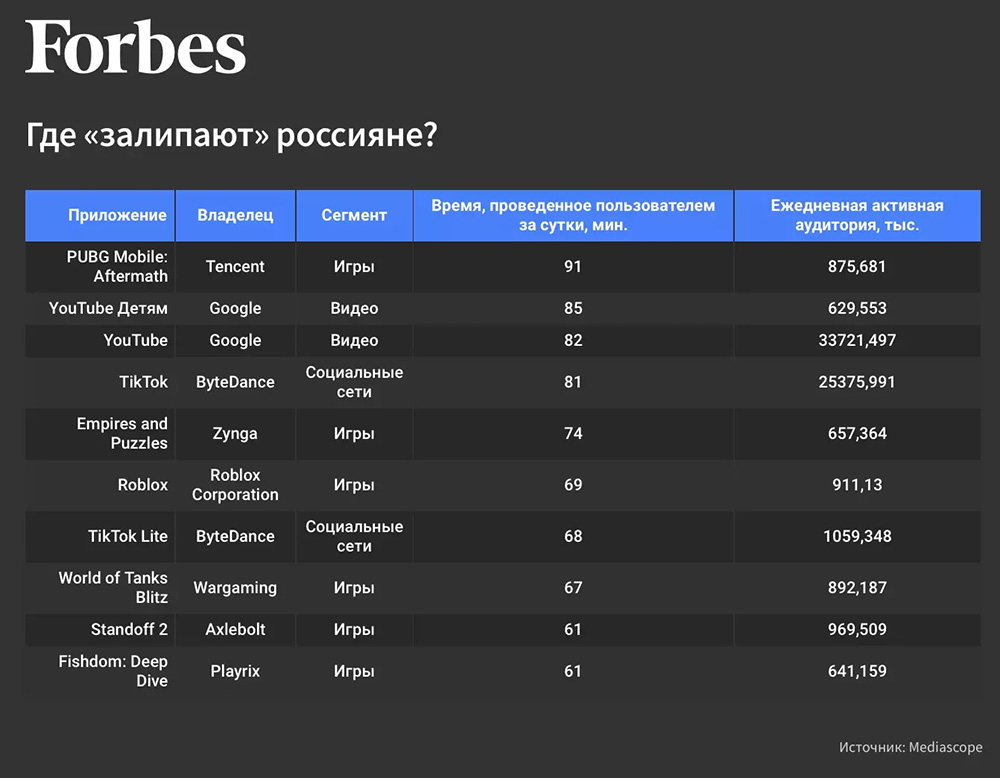Viewport: 1000px width, 778px height.
Task: Select audience value "969,509"
Action: [x=857, y=629]
